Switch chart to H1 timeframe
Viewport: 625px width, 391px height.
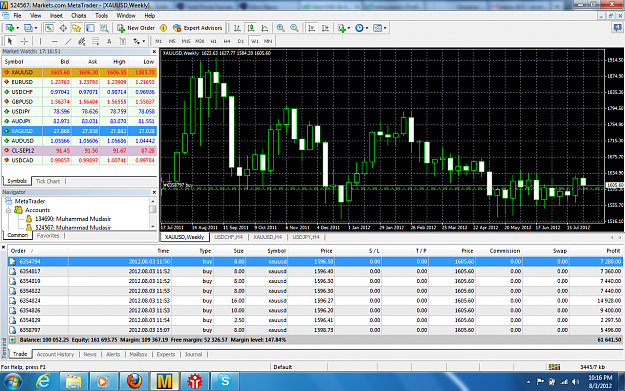214,41
